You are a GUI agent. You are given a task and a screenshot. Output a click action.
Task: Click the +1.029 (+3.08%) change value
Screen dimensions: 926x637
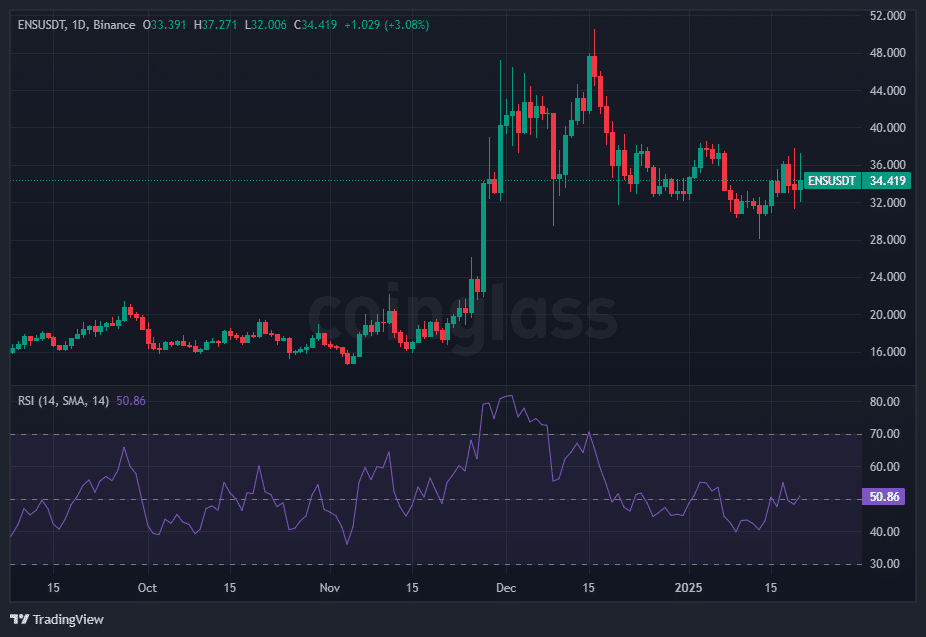coord(386,24)
